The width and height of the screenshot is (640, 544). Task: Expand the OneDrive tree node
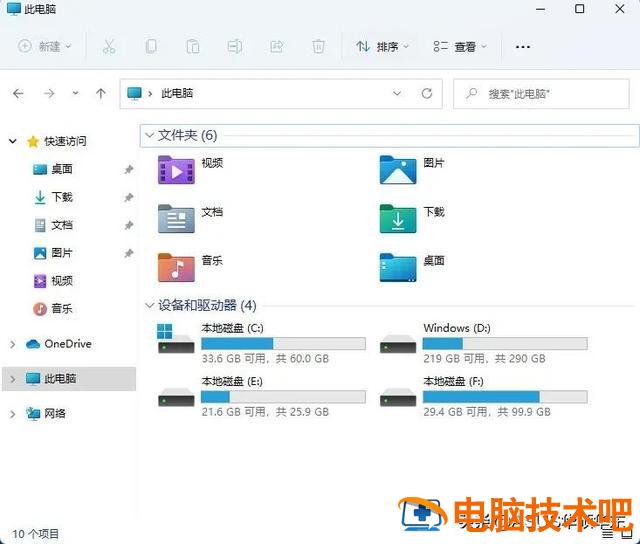[x=13, y=344]
